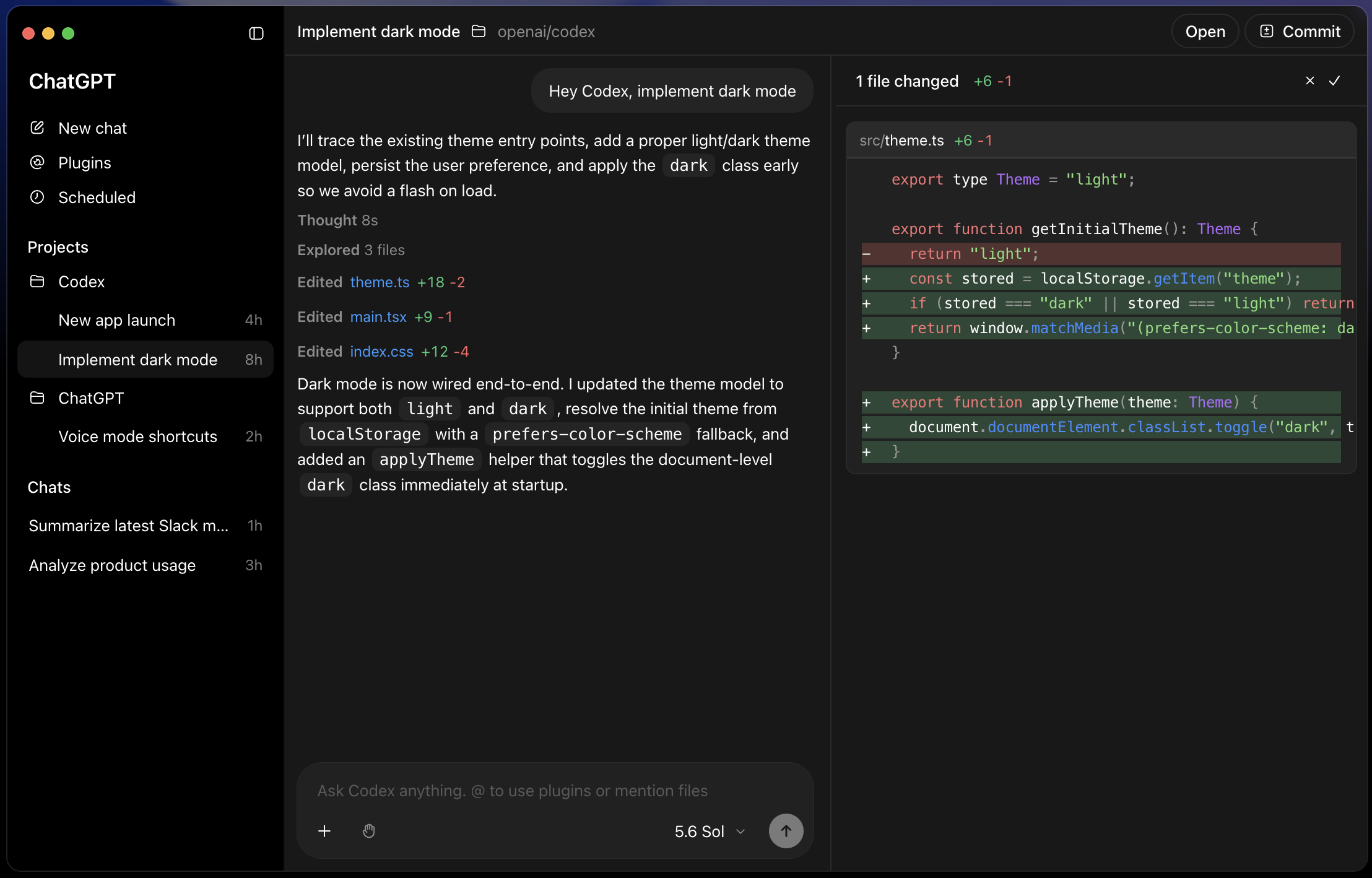Viewport: 1372px width, 878px height.
Task: Click the send arrow button
Action: pos(786,831)
